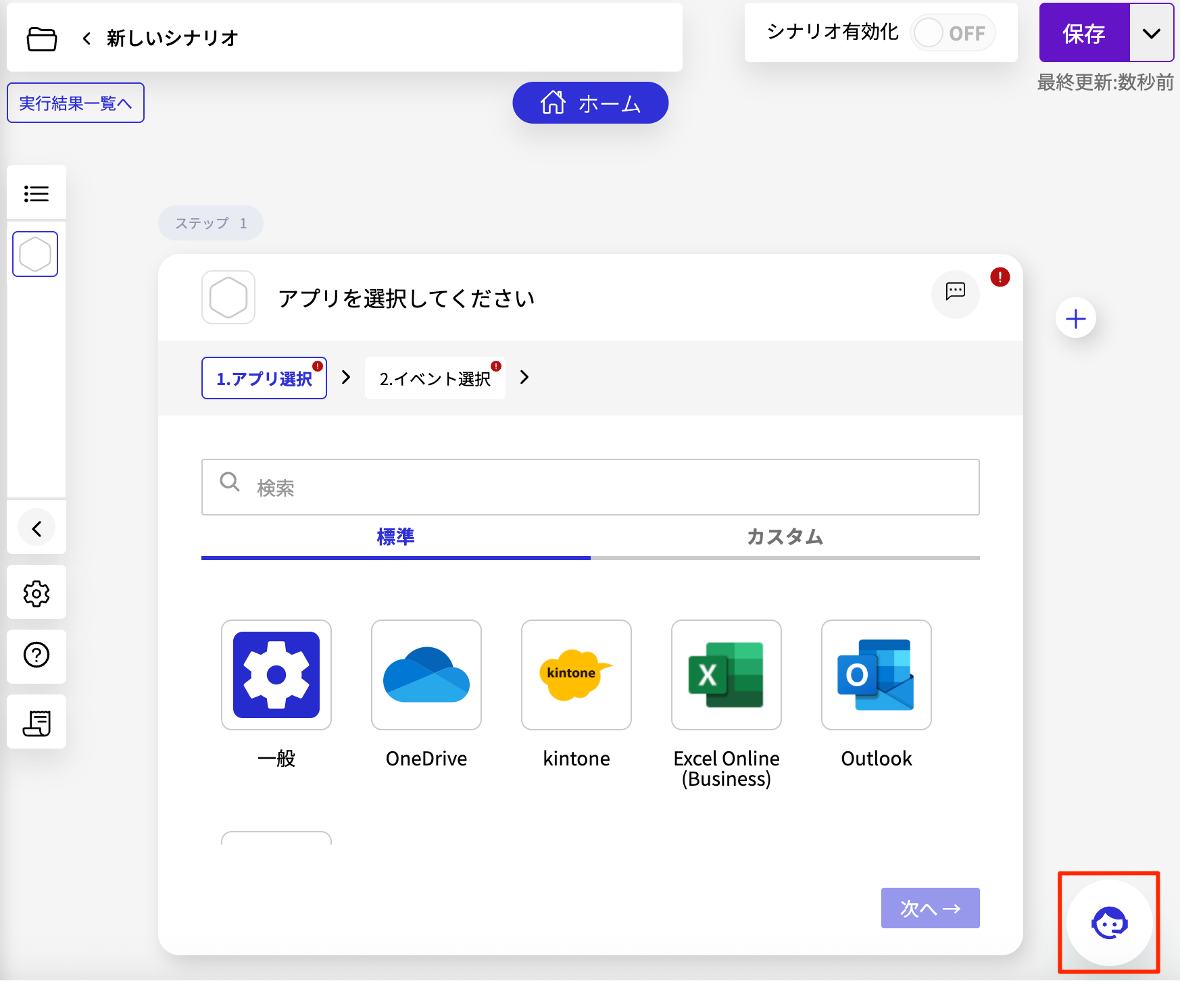Select the kintone app

[576, 675]
